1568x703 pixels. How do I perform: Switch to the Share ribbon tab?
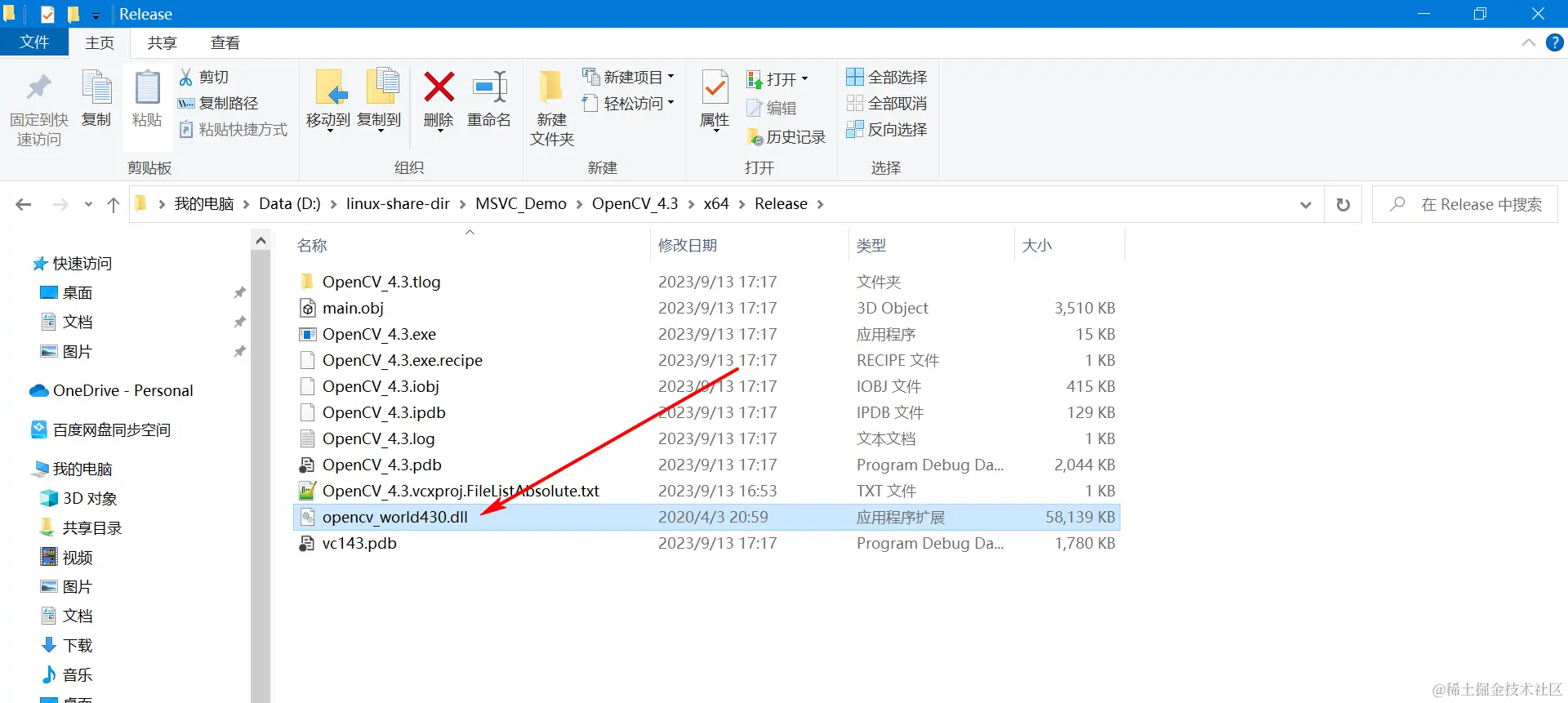[x=162, y=42]
